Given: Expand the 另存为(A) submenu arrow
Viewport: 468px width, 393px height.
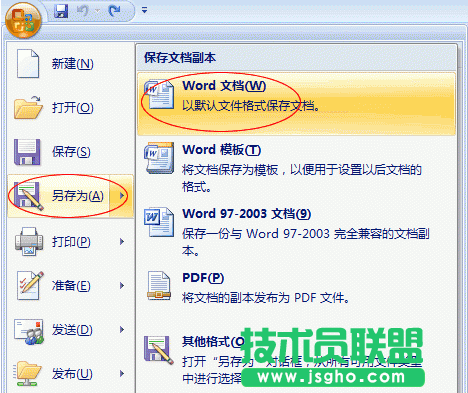Looking at the screenshot, I should 122,196.
